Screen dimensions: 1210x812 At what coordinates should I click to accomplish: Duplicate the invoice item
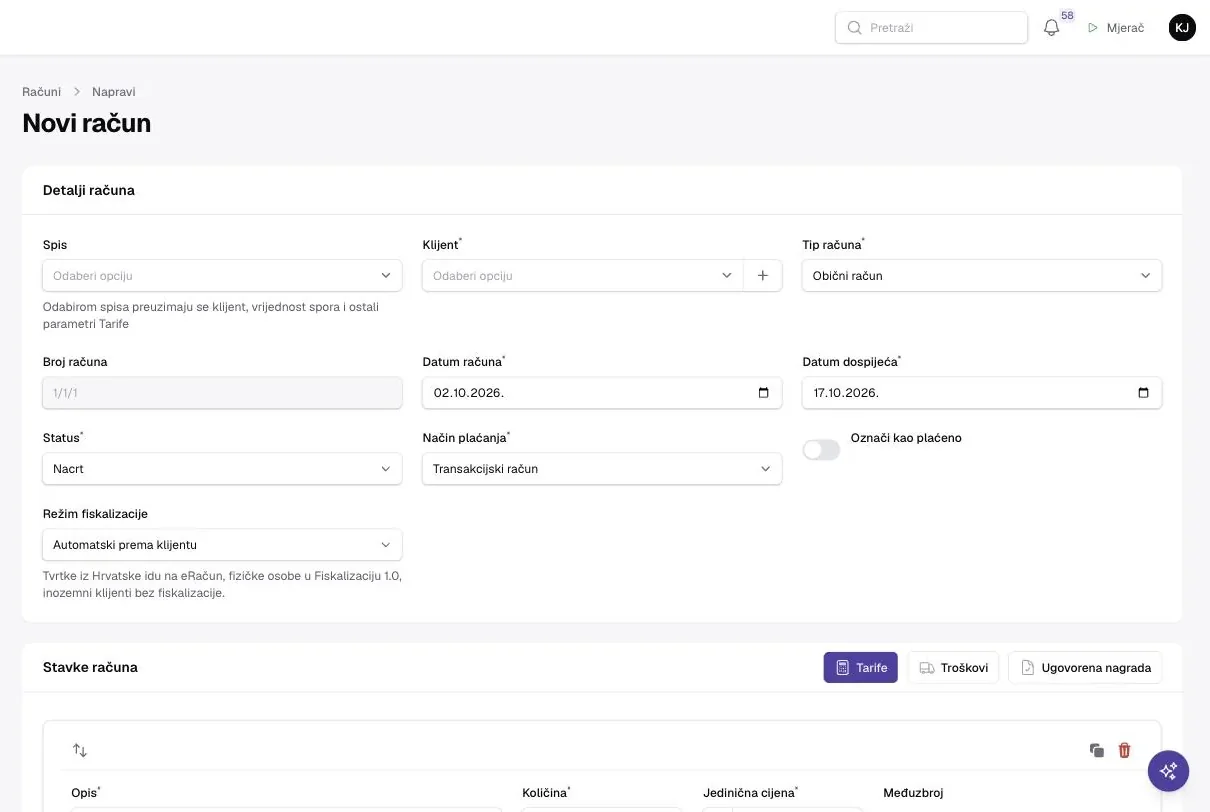(1097, 750)
